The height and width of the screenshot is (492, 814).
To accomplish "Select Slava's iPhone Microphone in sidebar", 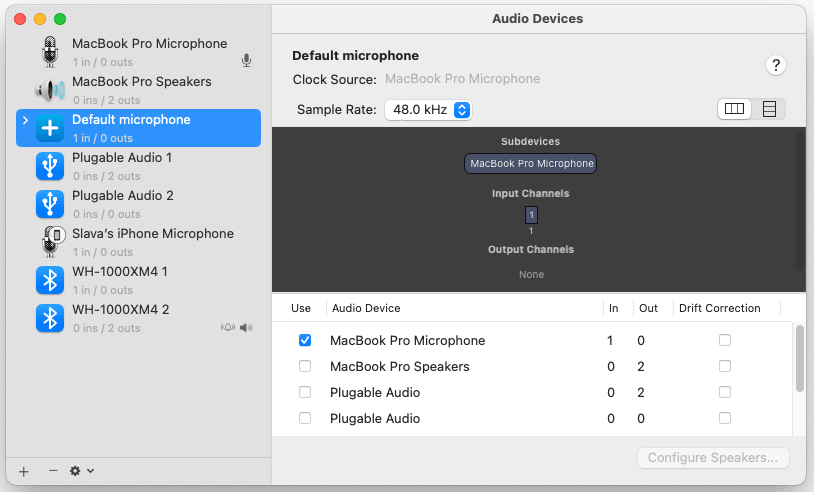I will pos(138,242).
